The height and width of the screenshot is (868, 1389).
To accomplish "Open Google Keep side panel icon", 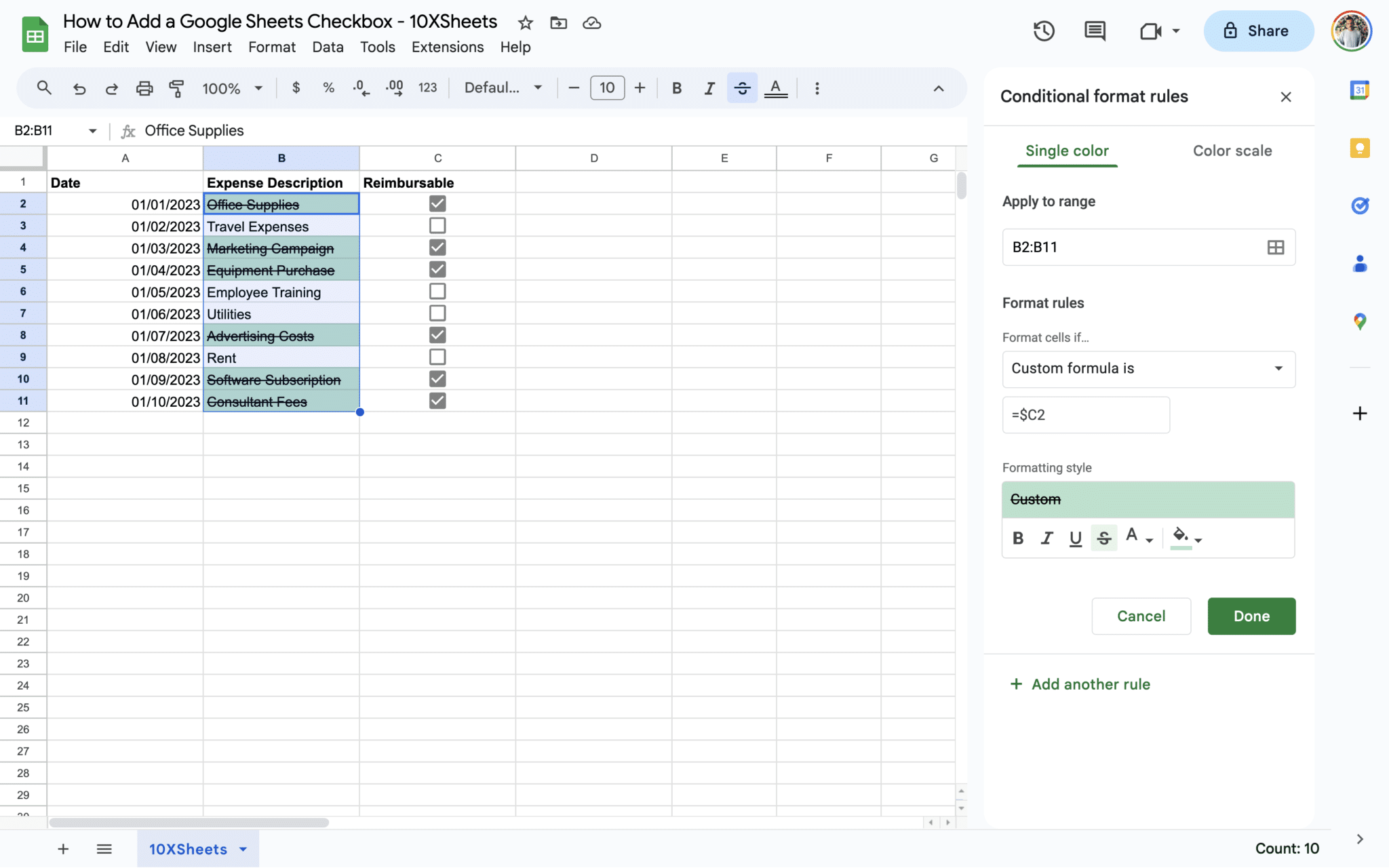I will point(1359,148).
